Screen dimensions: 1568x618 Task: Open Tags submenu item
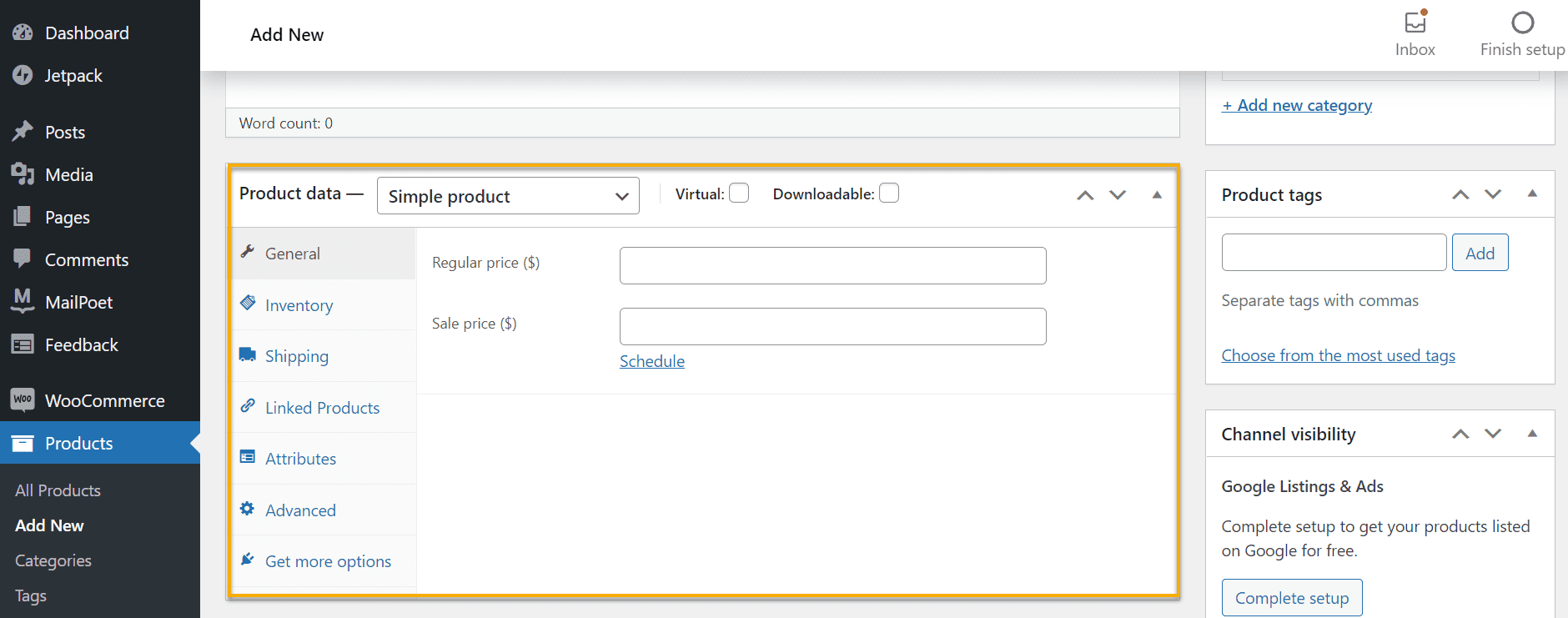pyautogui.click(x=31, y=595)
